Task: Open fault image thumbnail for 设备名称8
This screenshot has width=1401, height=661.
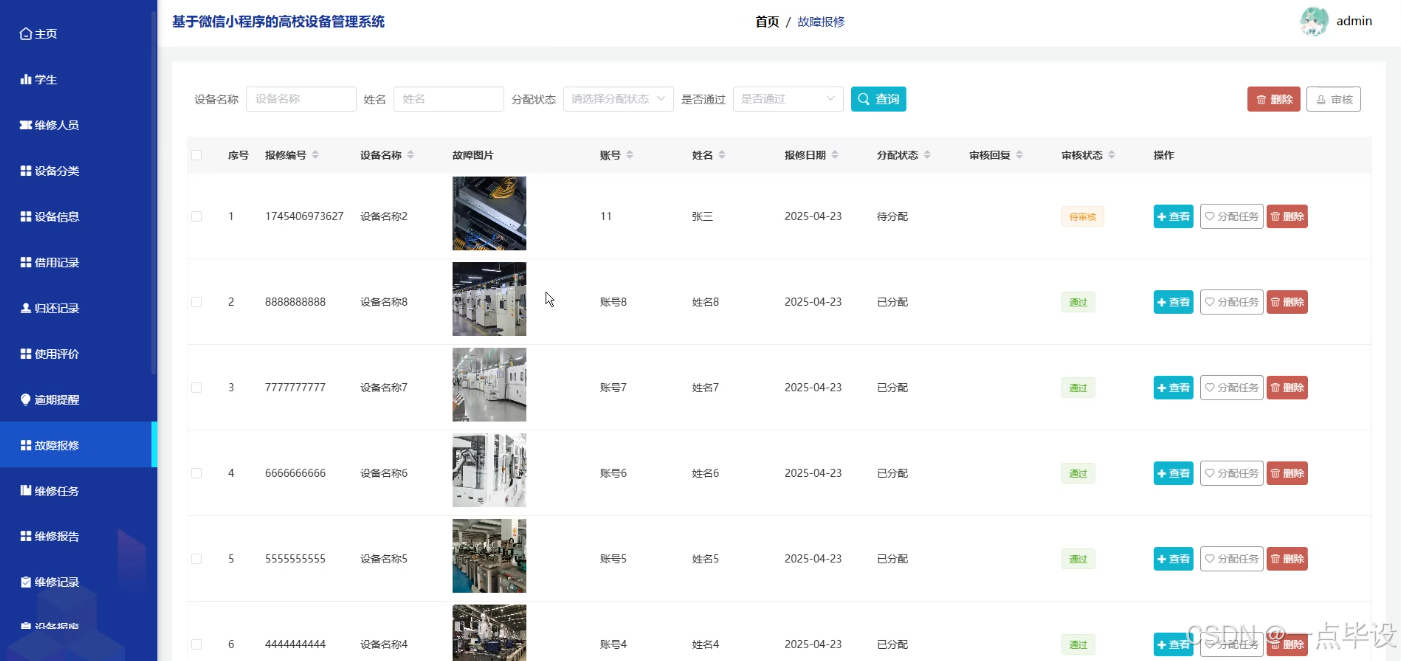Action: (x=489, y=299)
